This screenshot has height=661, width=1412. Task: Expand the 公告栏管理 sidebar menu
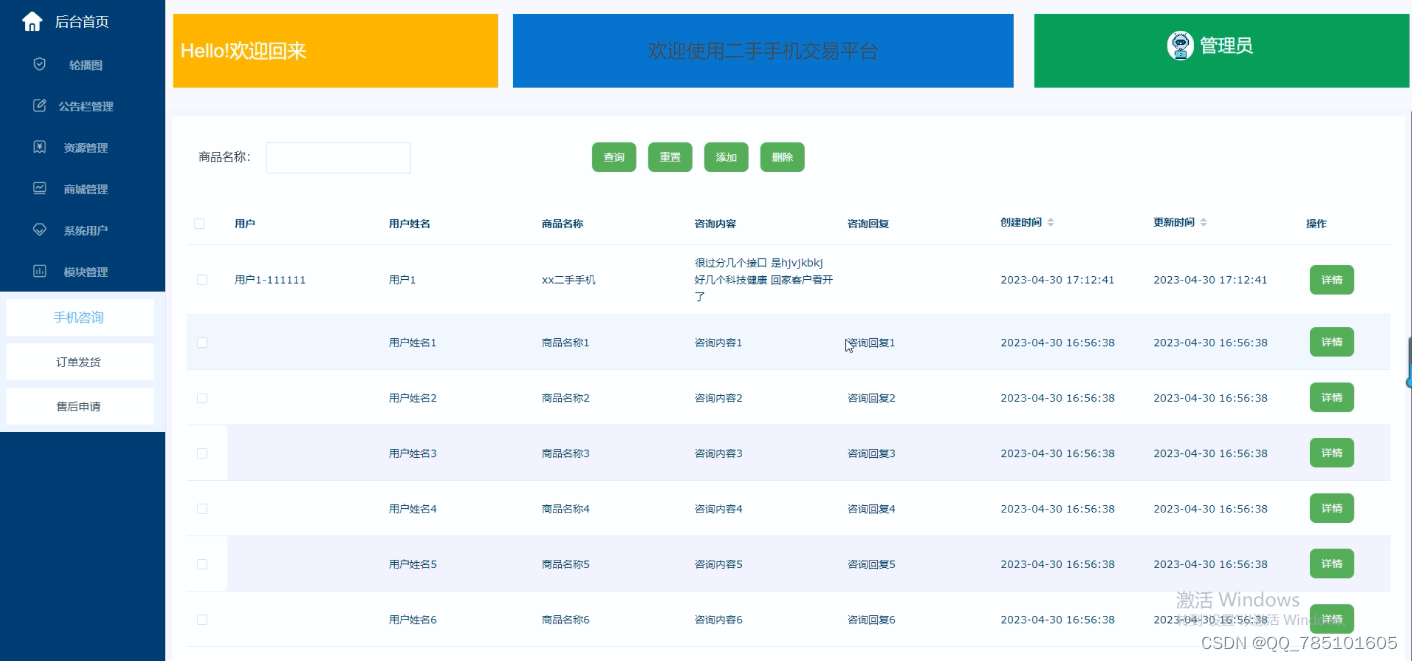pos(82,106)
